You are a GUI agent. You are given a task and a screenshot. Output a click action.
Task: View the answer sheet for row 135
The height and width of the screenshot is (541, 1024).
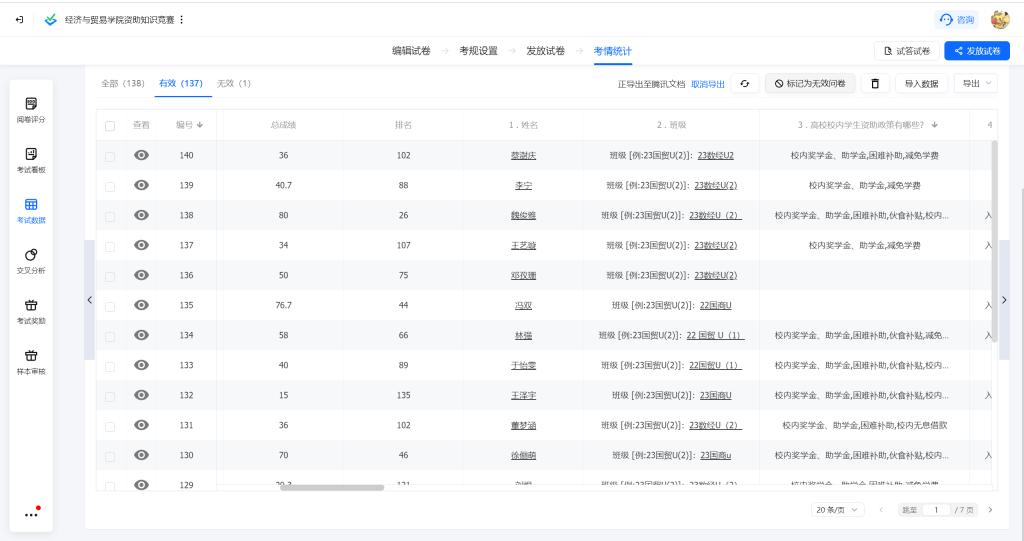141,305
